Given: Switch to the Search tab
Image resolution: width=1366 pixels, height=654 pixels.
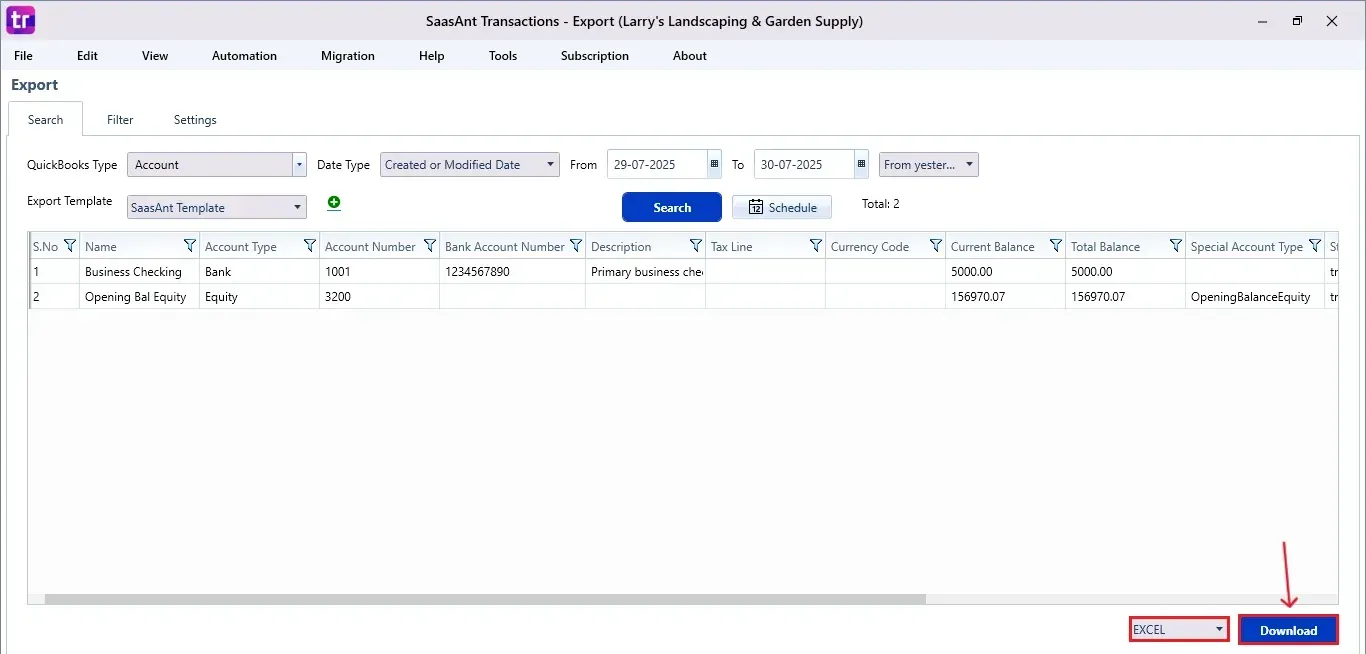Looking at the screenshot, I should coord(46,119).
